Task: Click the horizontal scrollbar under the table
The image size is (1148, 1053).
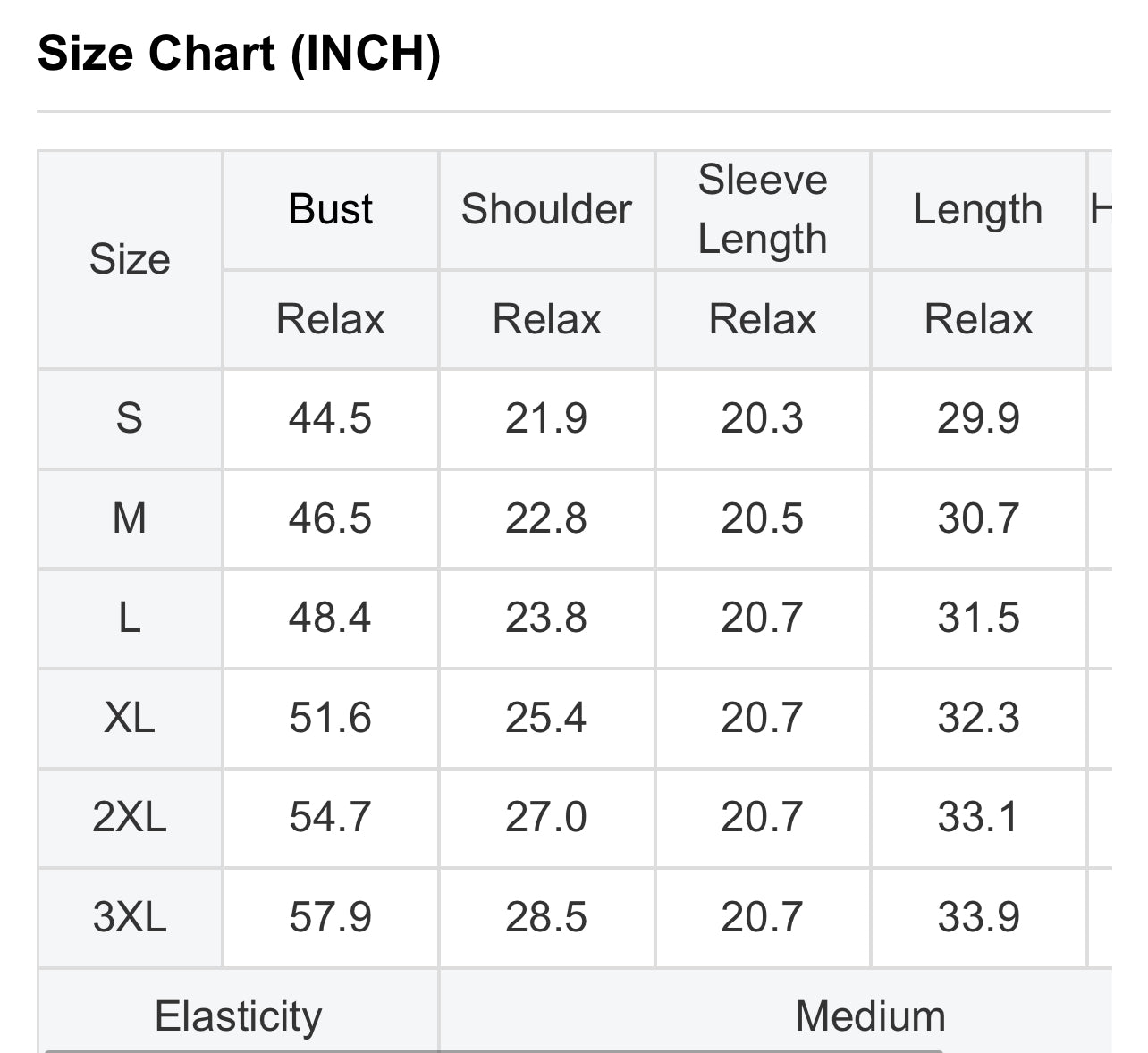Action: [494, 1050]
